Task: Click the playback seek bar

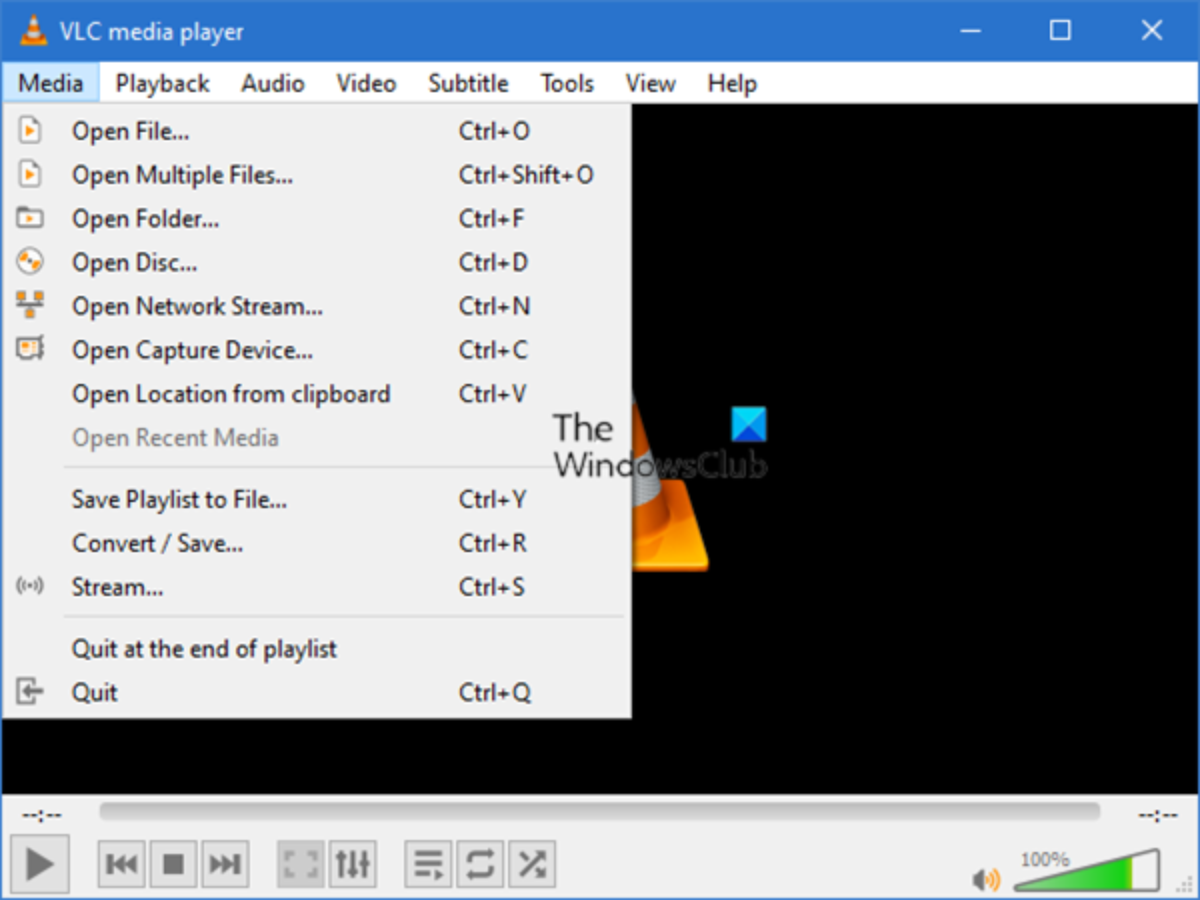Action: pyautogui.click(x=600, y=812)
